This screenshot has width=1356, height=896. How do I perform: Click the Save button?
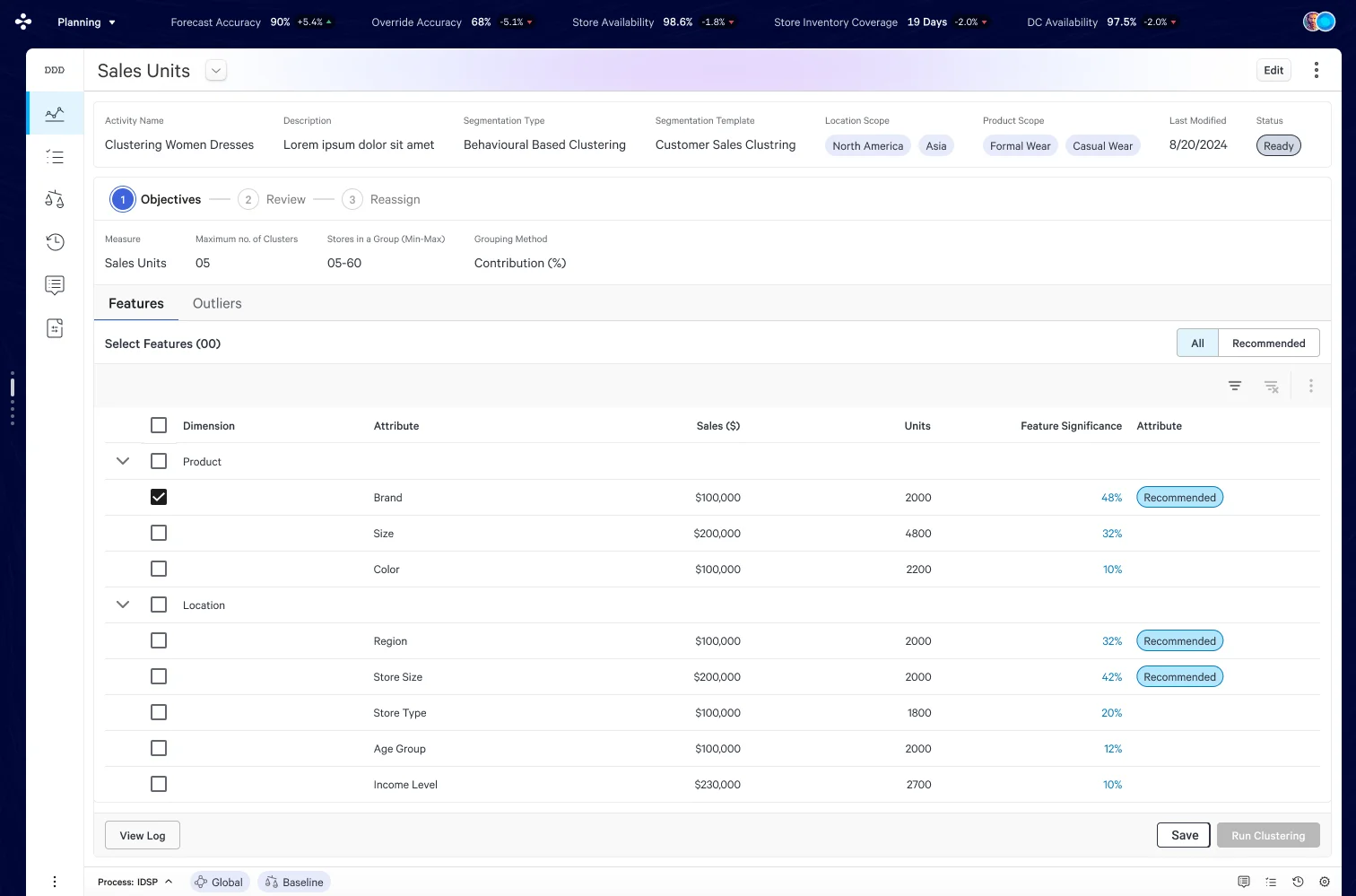(x=1184, y=835)
